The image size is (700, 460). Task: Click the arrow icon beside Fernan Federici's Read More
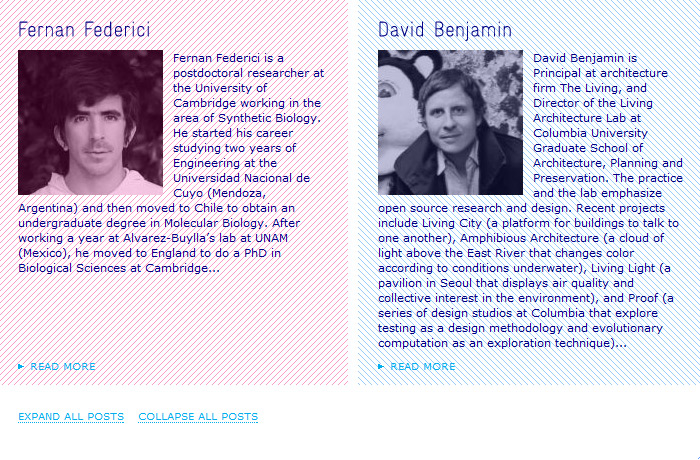(21, 367)
